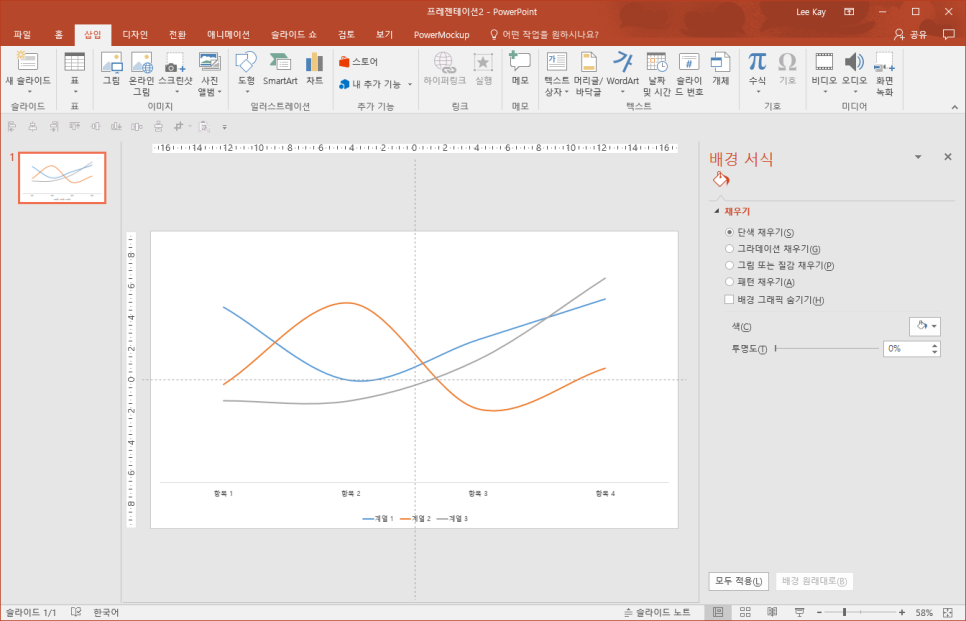This screenshot has height=621, width=966.
Task: Select slide 1 thumbnail
Action: pos(62,177)
